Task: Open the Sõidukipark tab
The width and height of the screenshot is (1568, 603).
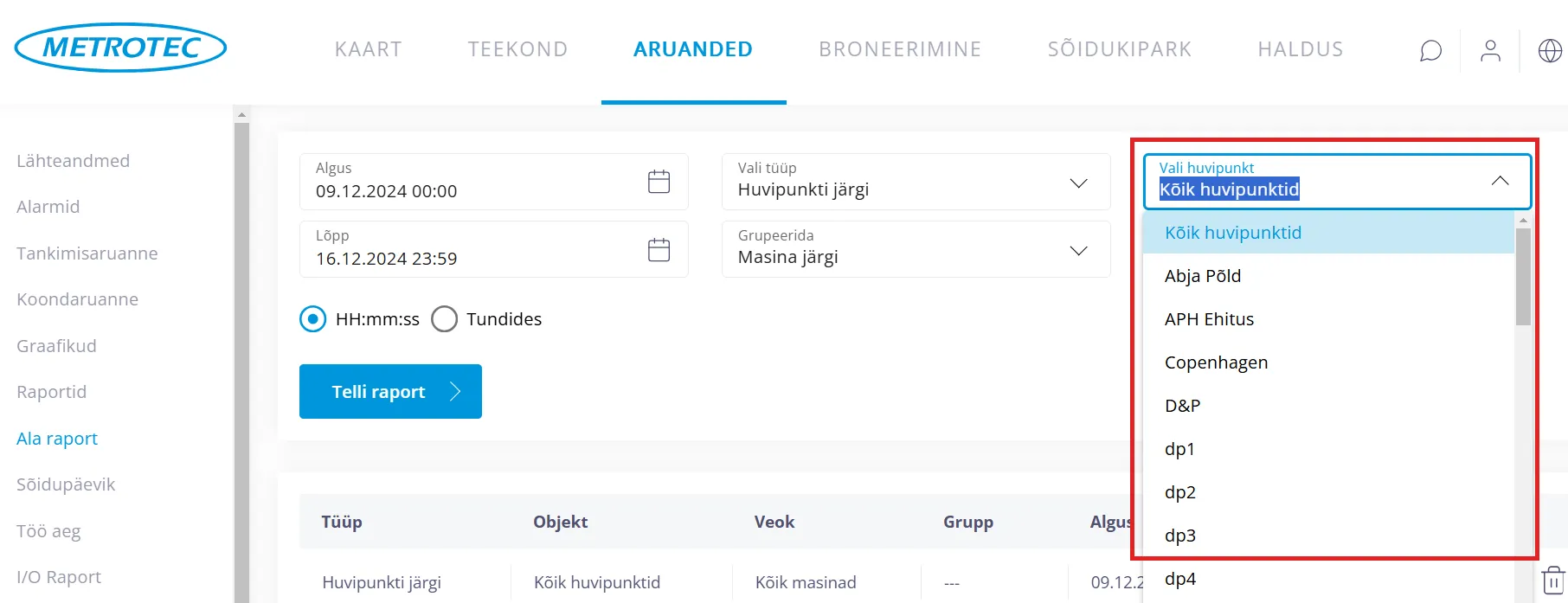Action: 1120,49
